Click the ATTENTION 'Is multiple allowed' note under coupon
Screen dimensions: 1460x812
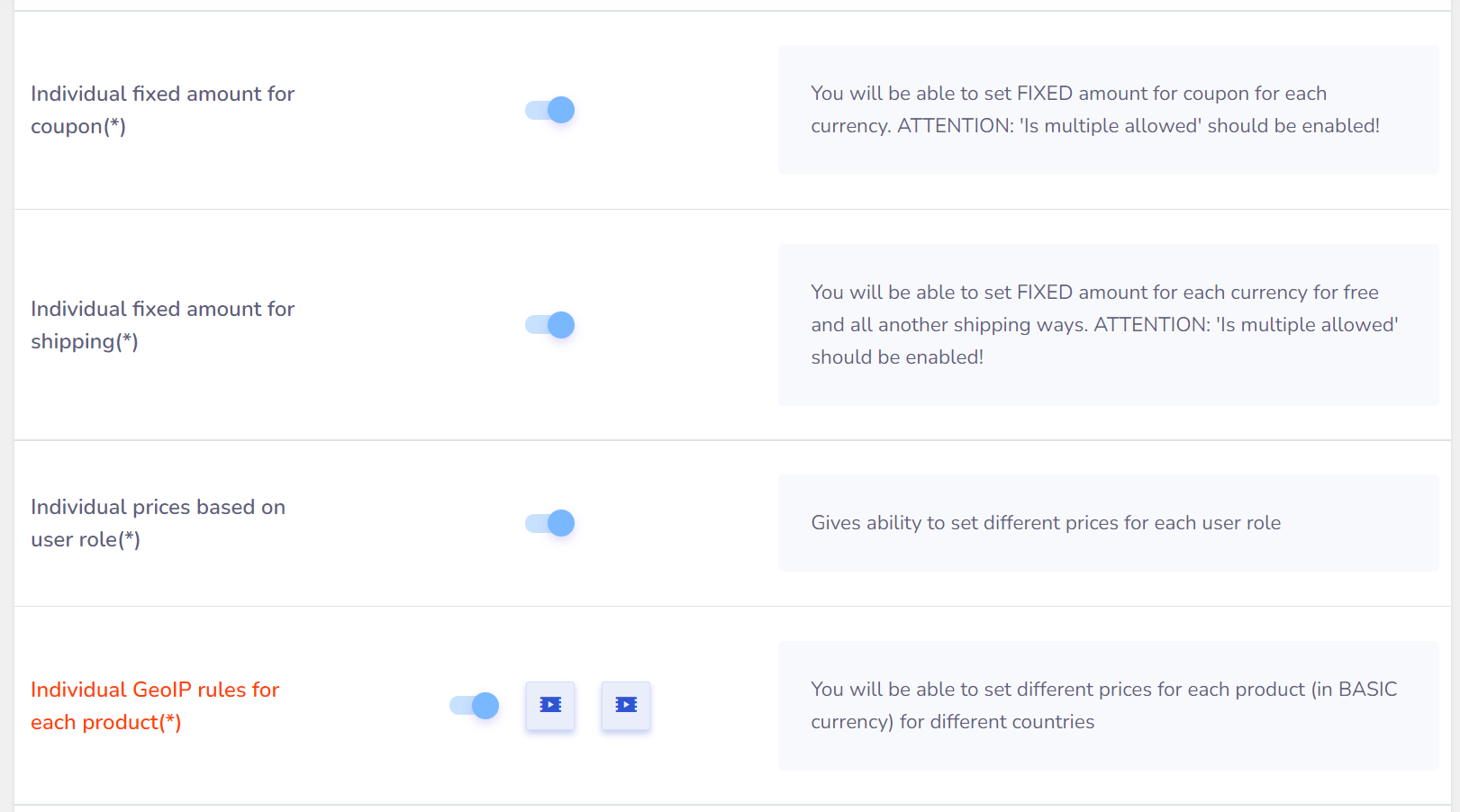1138,126
